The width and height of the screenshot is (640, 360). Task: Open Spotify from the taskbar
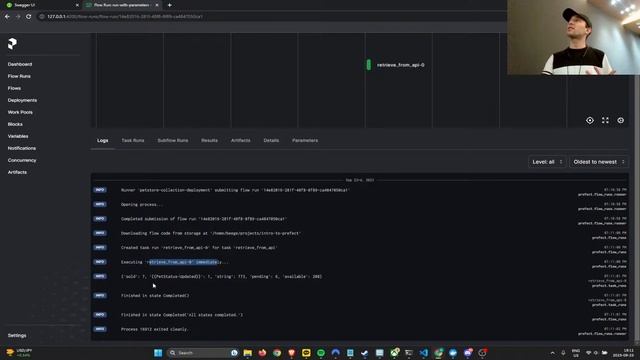click(321, 353)
